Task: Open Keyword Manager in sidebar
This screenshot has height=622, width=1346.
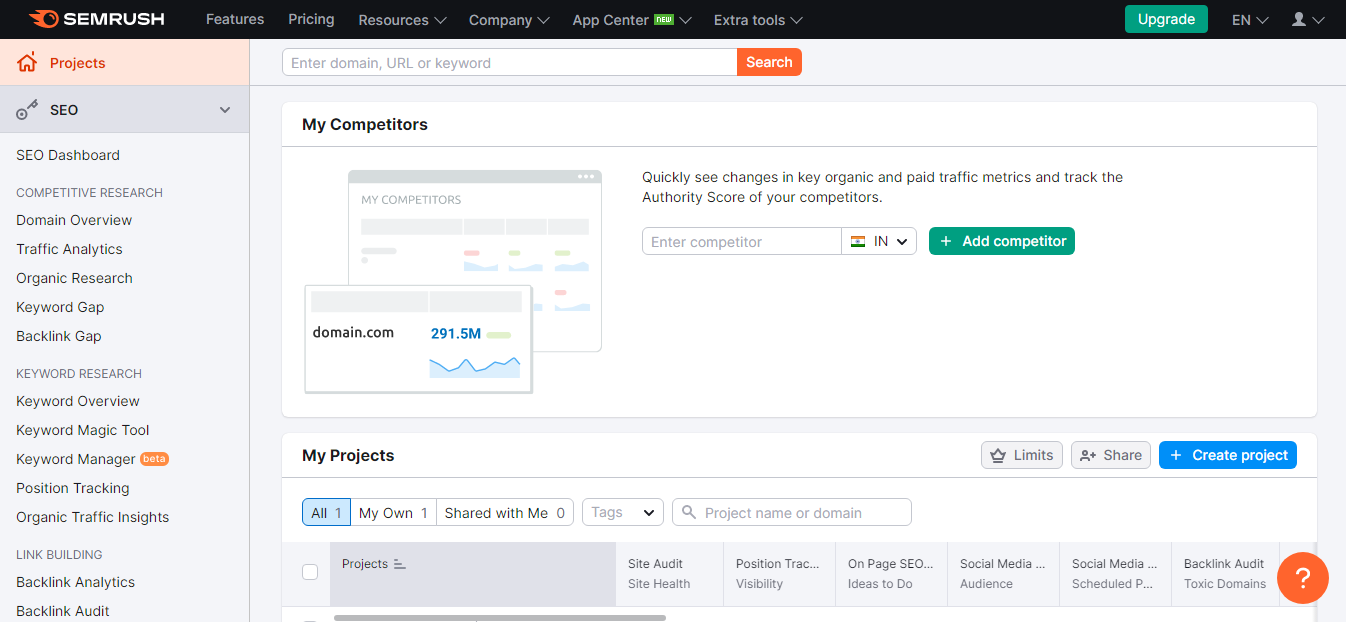Action: (76, 459)
